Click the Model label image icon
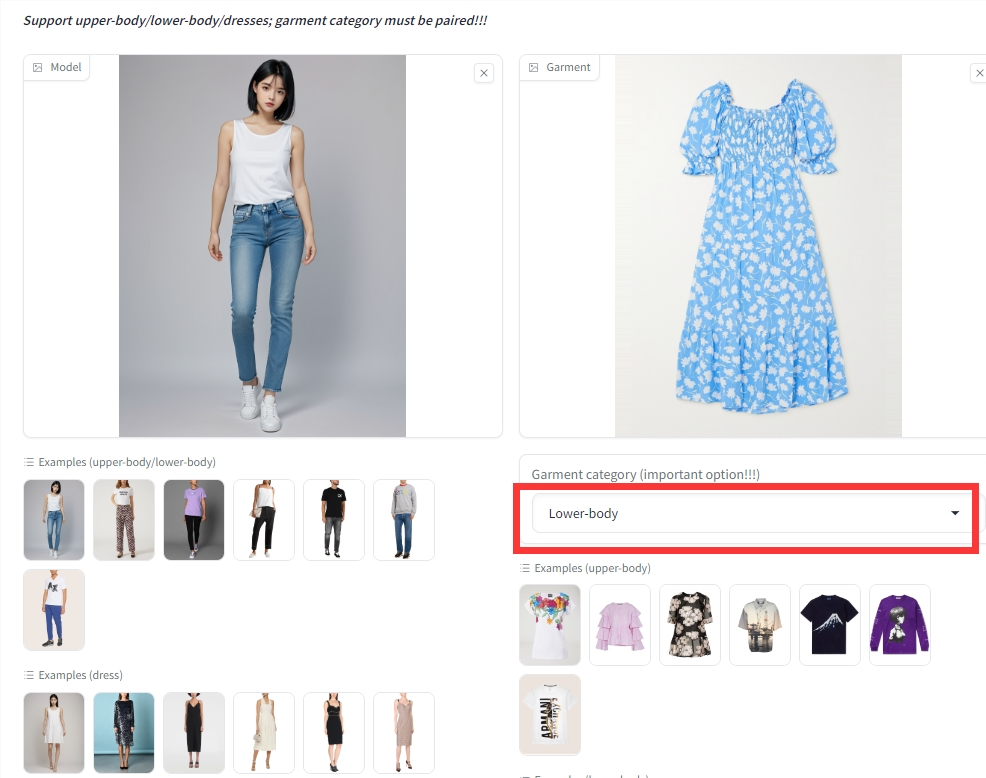 coord(38,67)
